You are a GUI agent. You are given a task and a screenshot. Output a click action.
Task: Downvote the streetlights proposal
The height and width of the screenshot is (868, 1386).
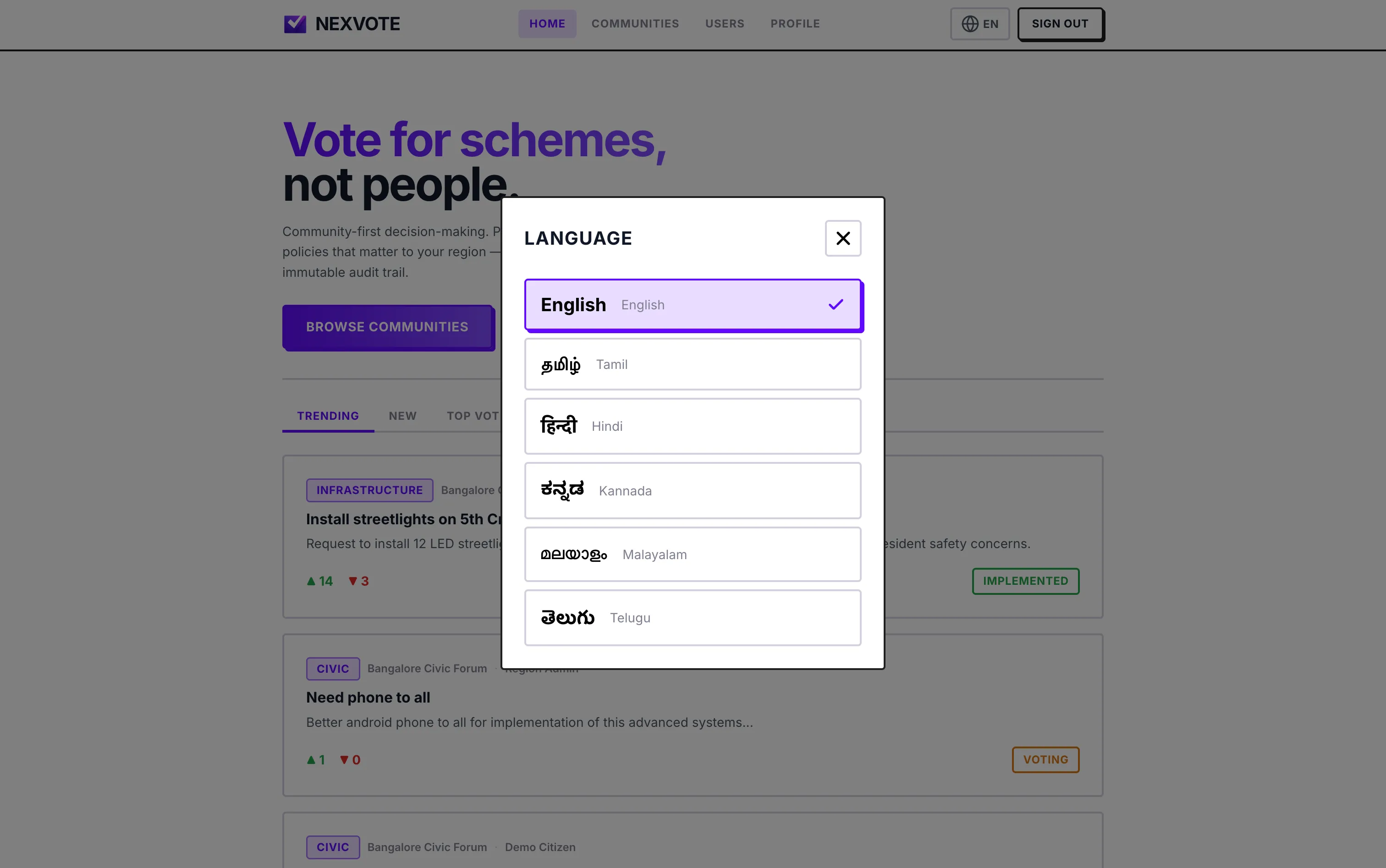[x=357, y=580]
